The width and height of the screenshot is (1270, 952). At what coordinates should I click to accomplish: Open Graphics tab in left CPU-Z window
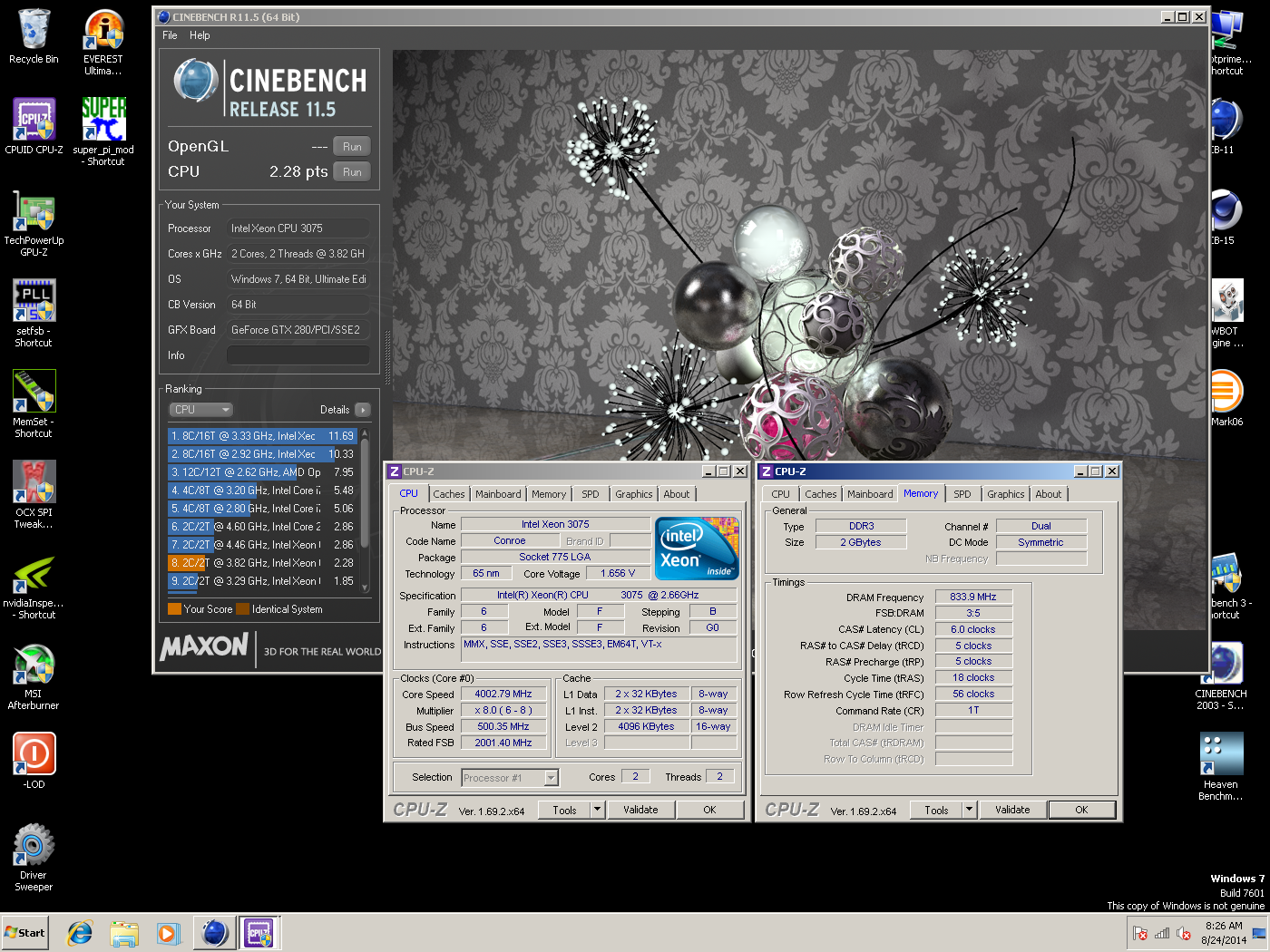(633, 494)
